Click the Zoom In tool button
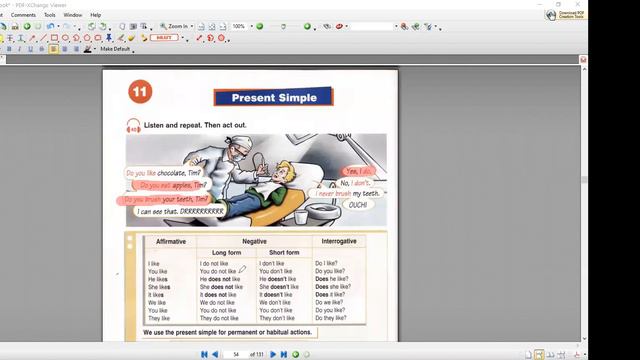640x360 pixels. tap(174, 27)
